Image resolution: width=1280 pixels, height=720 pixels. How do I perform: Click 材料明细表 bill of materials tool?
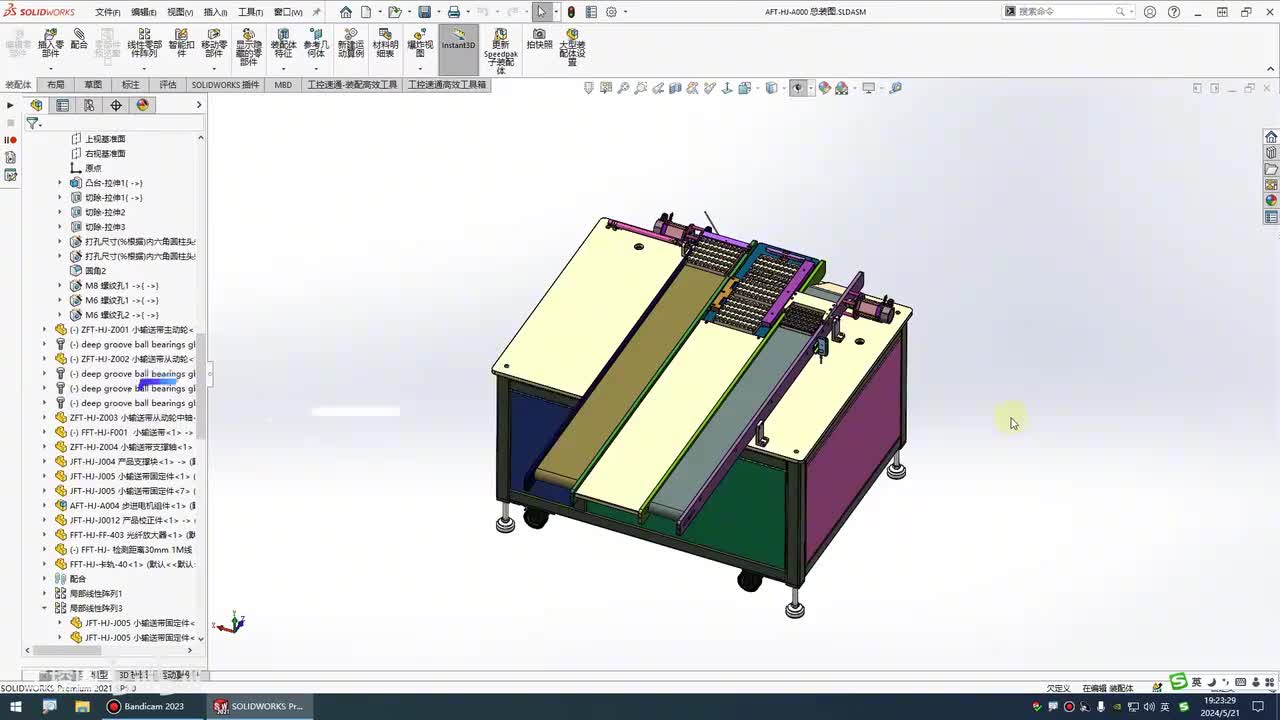point(385,44)
